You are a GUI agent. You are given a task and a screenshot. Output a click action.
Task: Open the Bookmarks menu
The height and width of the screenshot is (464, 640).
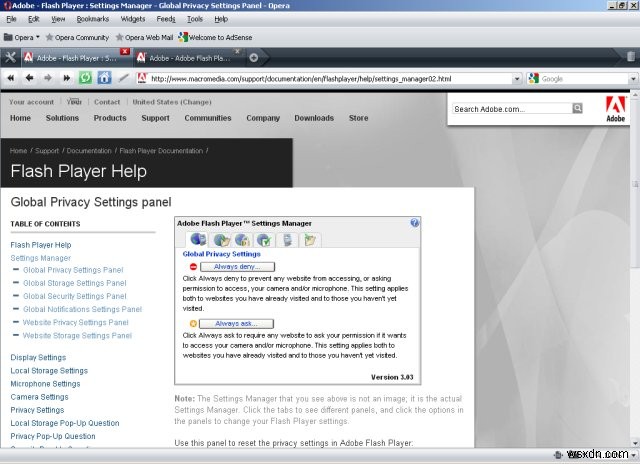click(x=93, y=19)
